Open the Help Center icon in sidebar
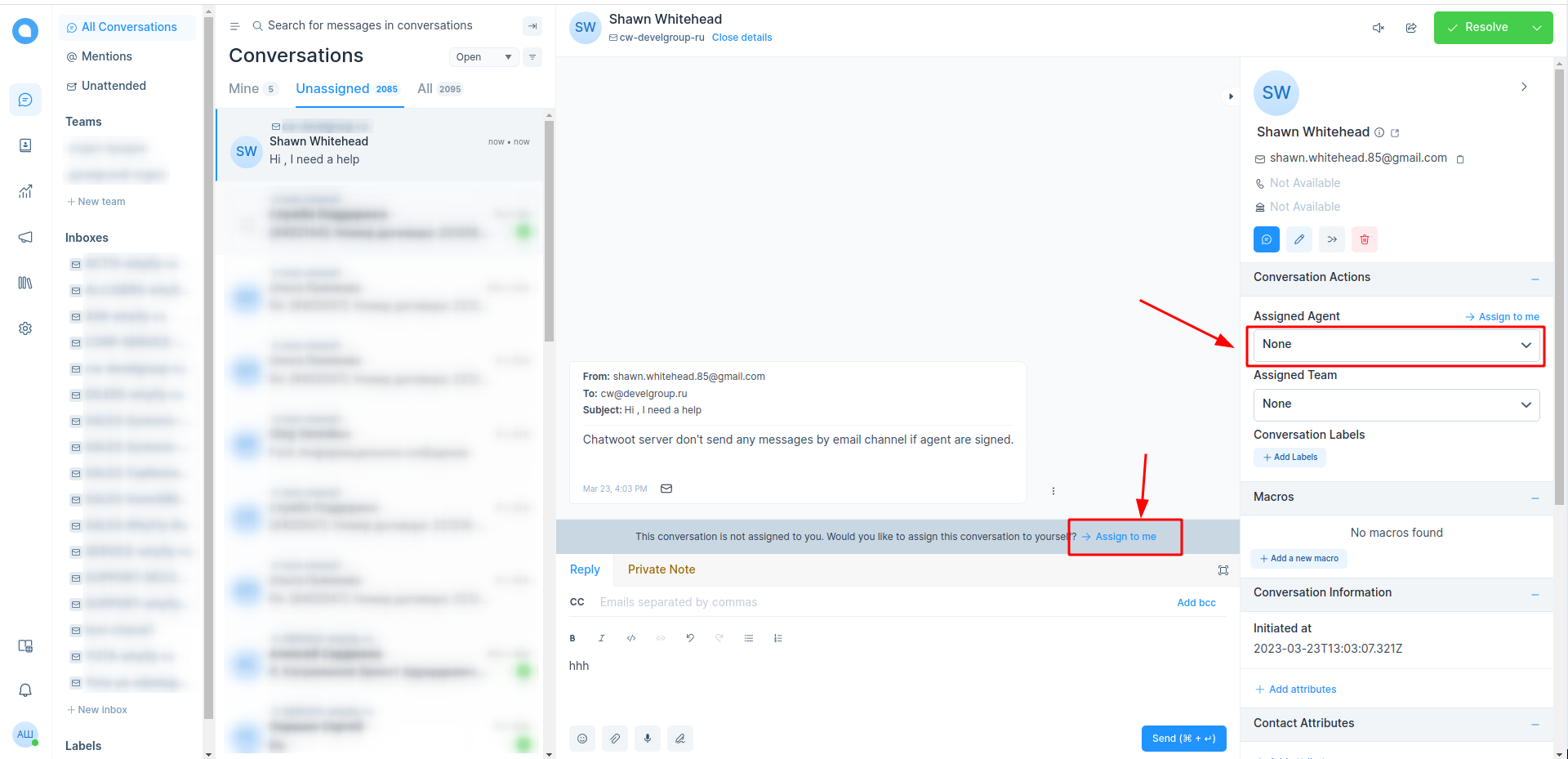 coord(25,283)
